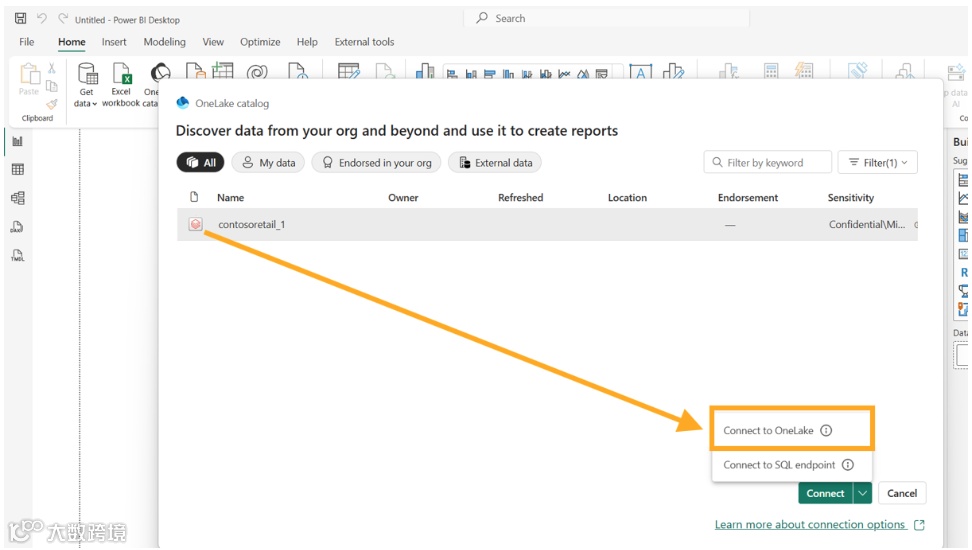
Task: Open the External tools ribbon tab
Action: [x=364, y=42]
